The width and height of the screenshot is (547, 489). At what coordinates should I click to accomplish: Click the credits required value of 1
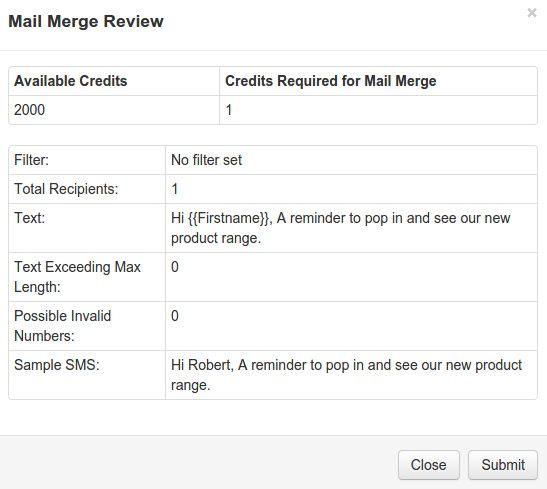coord(229,110)
